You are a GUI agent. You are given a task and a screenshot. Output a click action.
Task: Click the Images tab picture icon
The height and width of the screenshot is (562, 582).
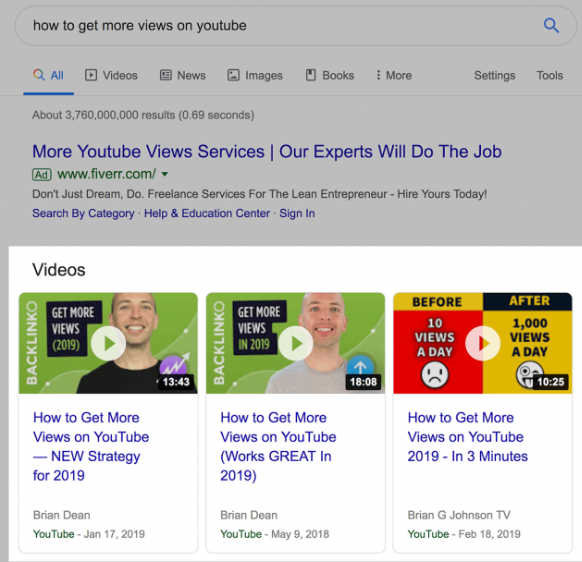(233, 75)
